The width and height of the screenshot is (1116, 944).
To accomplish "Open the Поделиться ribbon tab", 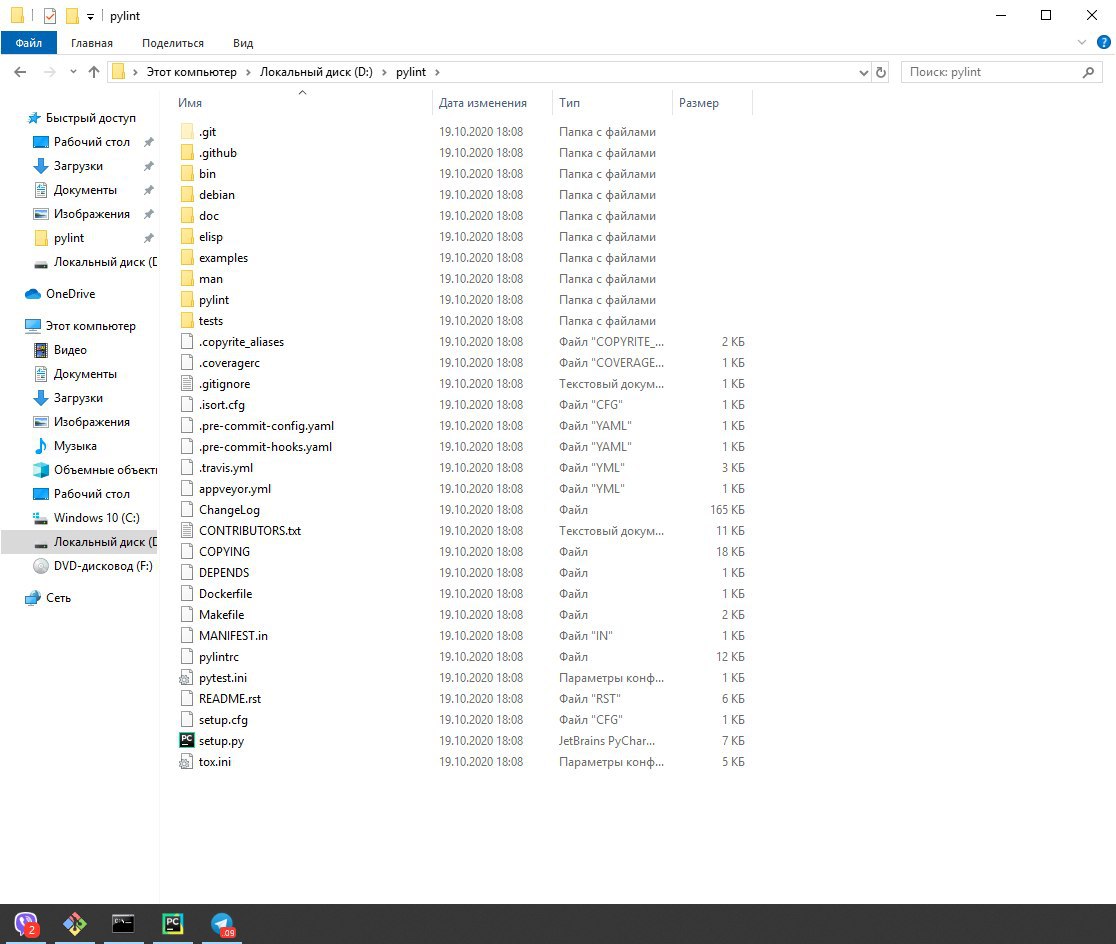I will [173, 43].
